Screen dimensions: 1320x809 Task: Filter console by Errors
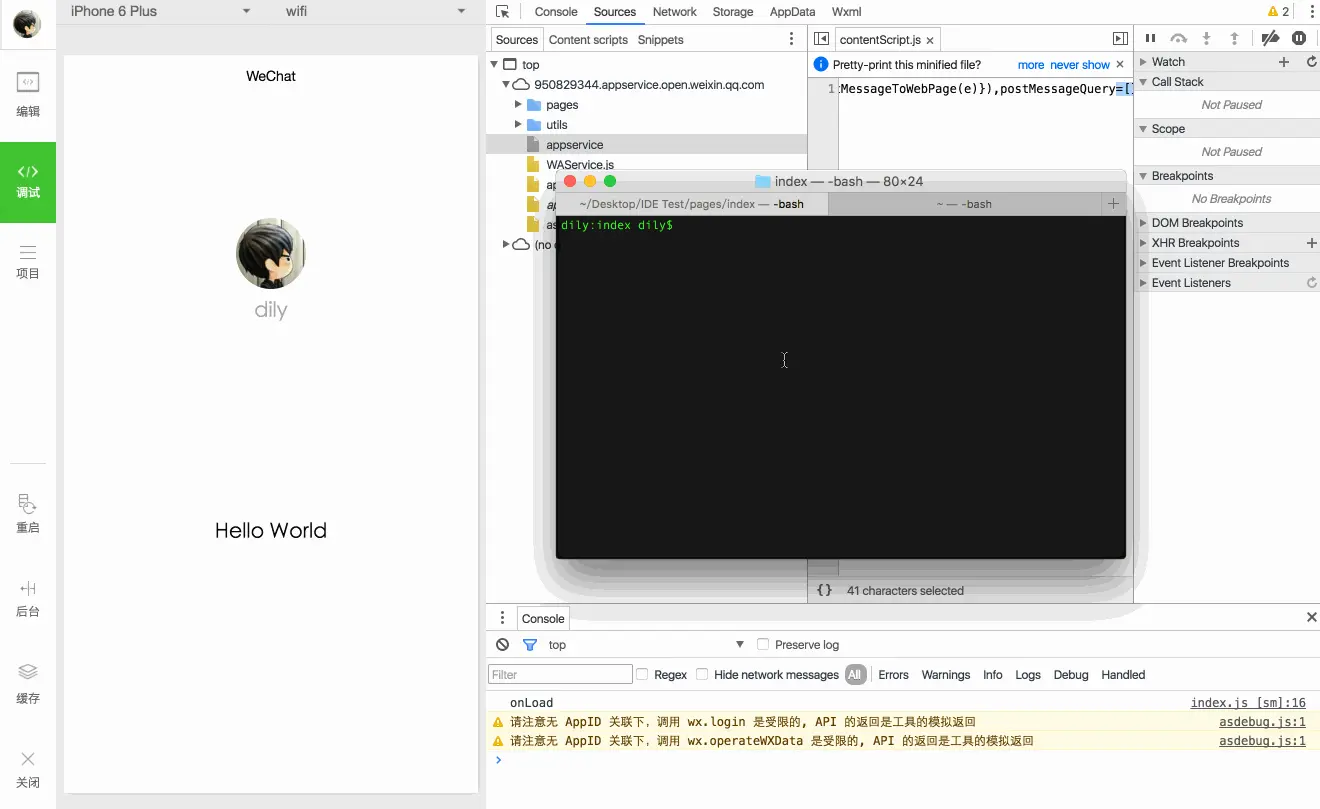pyautogui.click(x=893, y=675)
